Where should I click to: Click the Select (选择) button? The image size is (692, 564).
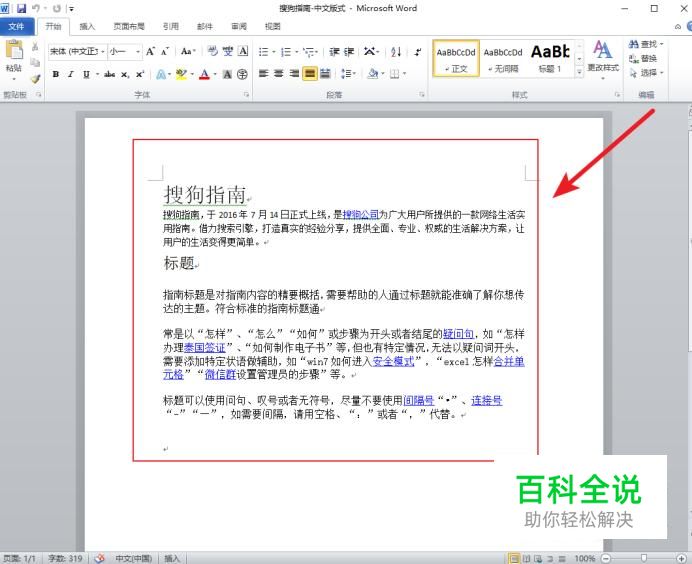[647, 73]
